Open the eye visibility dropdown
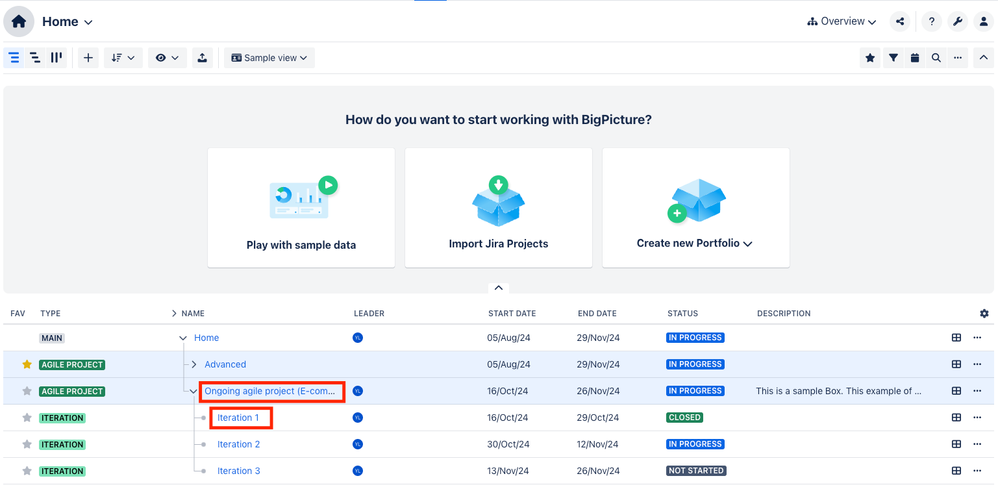Viewport: 998px width, 489px height. (167, 58)
